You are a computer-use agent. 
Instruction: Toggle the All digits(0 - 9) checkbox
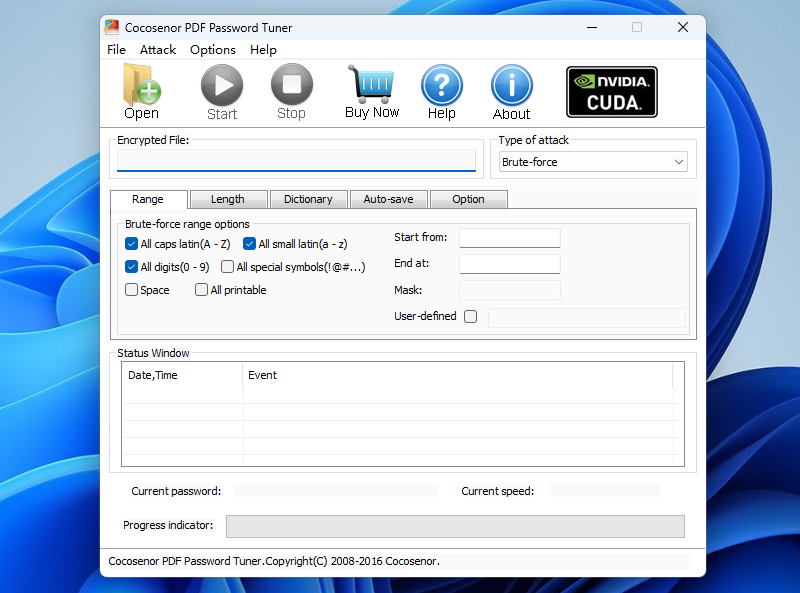tap(131, 266)
